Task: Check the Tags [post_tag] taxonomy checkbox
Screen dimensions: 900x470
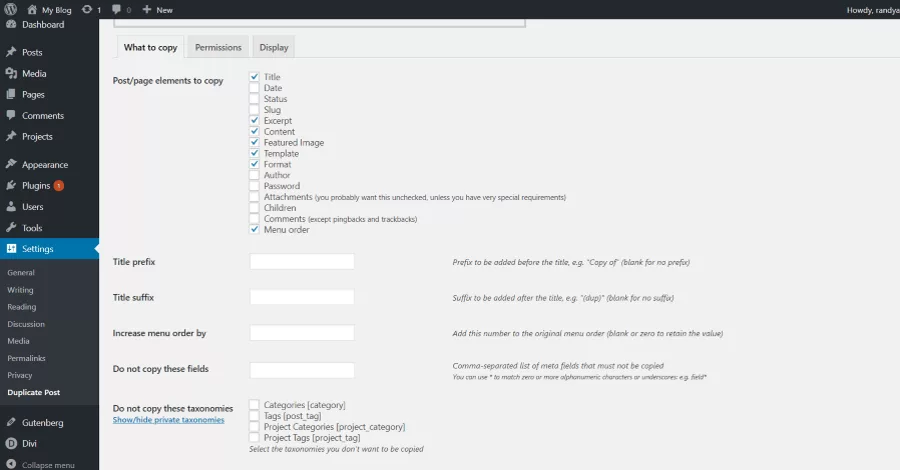Action: tap(254, 415)
